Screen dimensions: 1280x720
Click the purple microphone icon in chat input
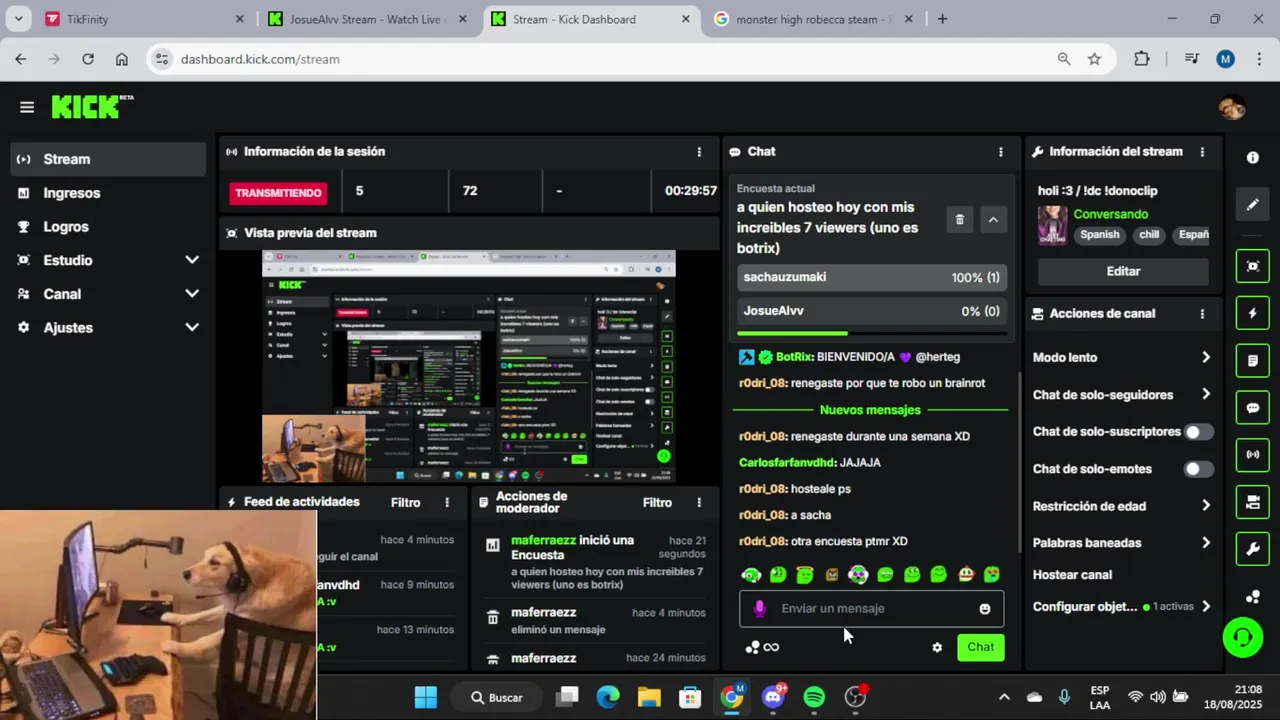click(760, 608)
